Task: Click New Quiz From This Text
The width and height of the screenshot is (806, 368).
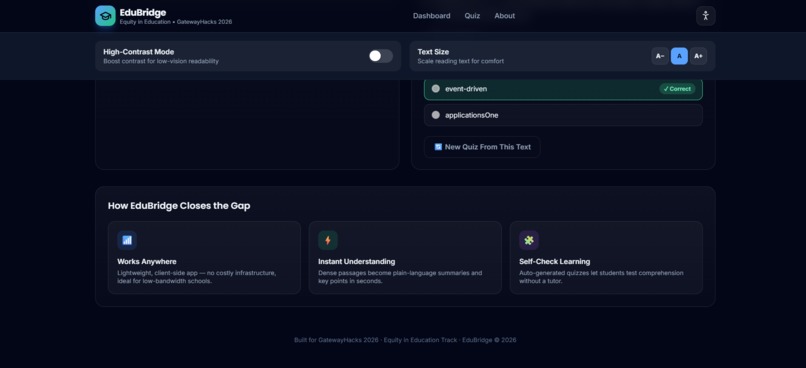Action: [x=482, y=147]
